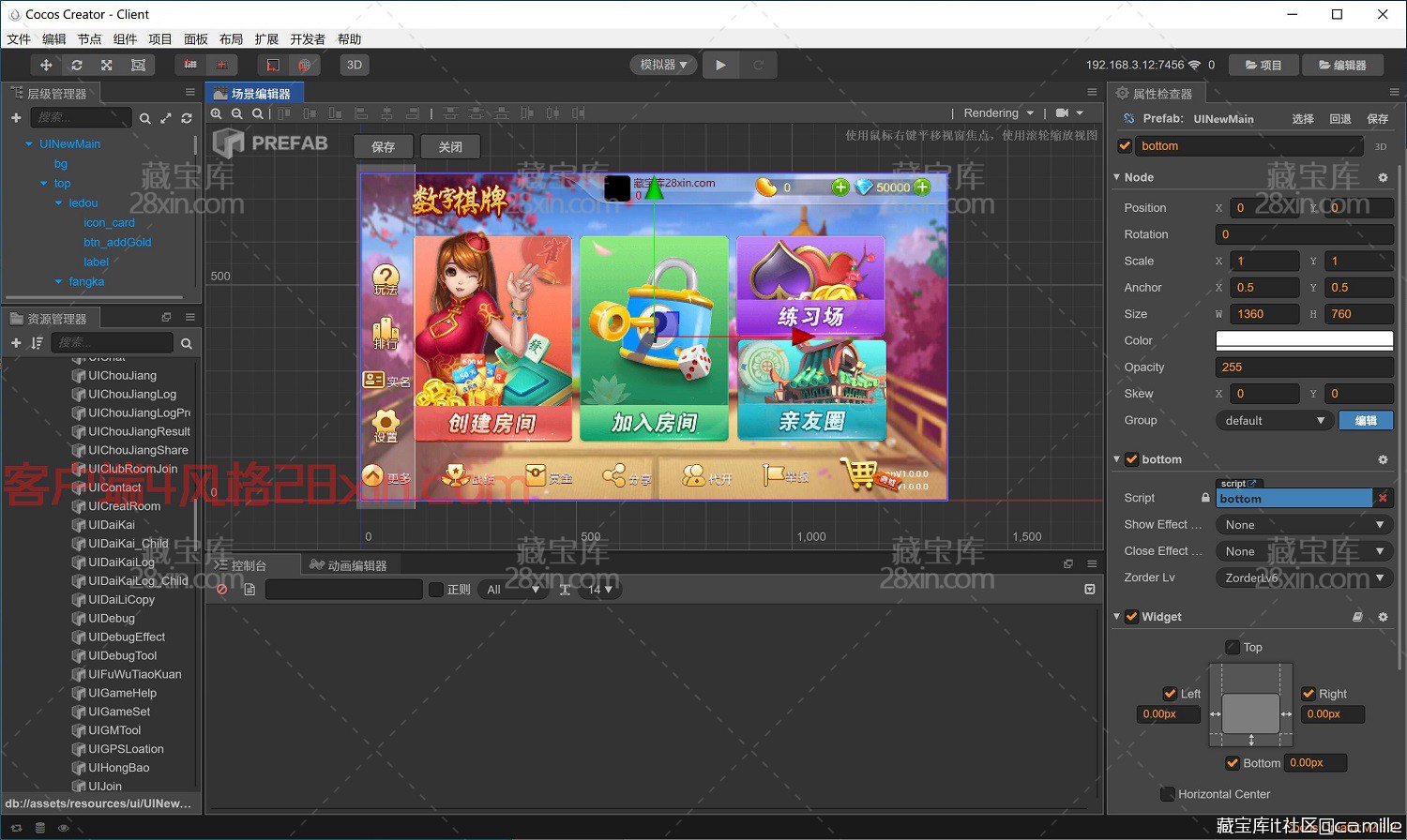
Task: Disable the Widget Bottom alignment checkbox
Action: 1233,763
